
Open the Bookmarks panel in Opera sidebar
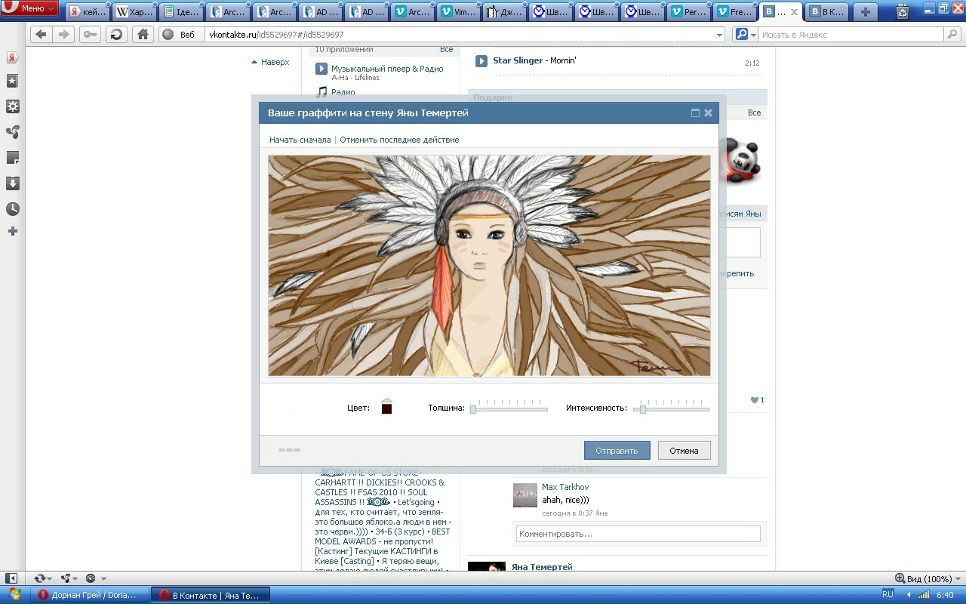(12, 82)
